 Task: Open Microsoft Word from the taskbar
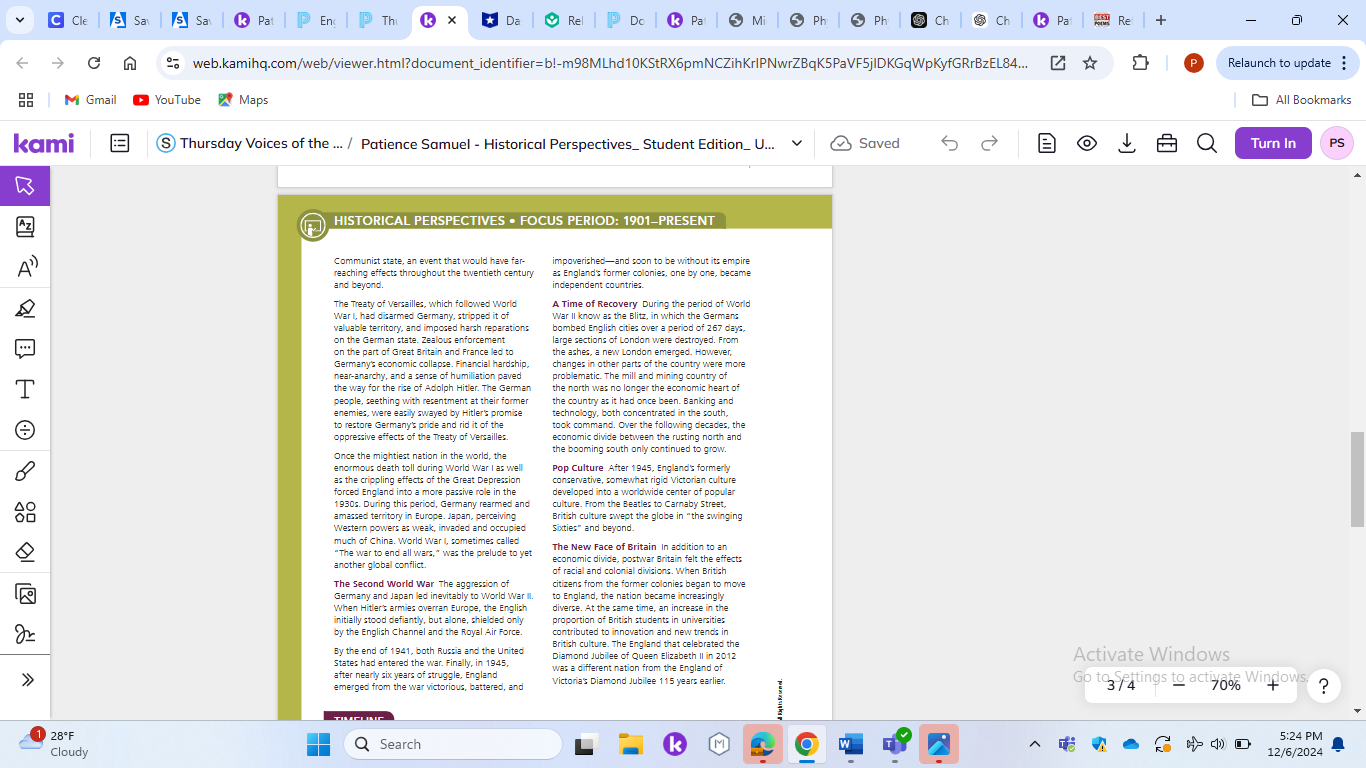[851, 744]
